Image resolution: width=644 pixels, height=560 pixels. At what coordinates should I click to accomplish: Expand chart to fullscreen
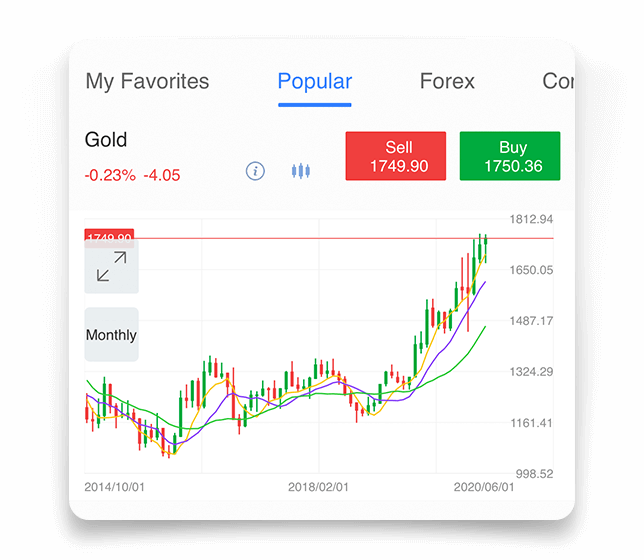[111, 267]
